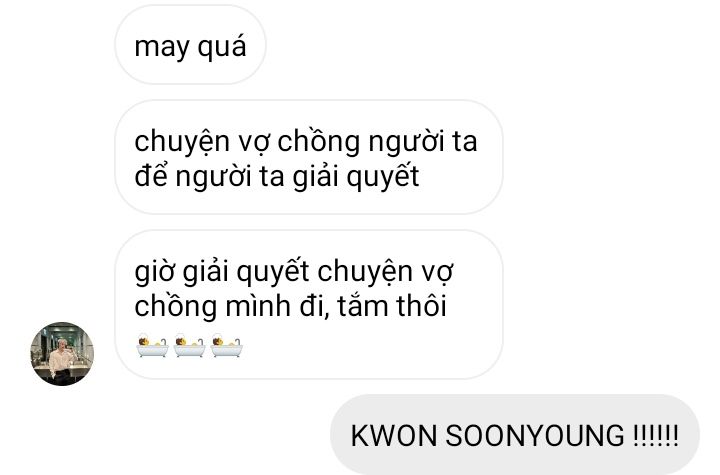Screen dimensions: 720x475
Task: Click the line "chồng mình đi, tắm thôi"
Action: 290,306
